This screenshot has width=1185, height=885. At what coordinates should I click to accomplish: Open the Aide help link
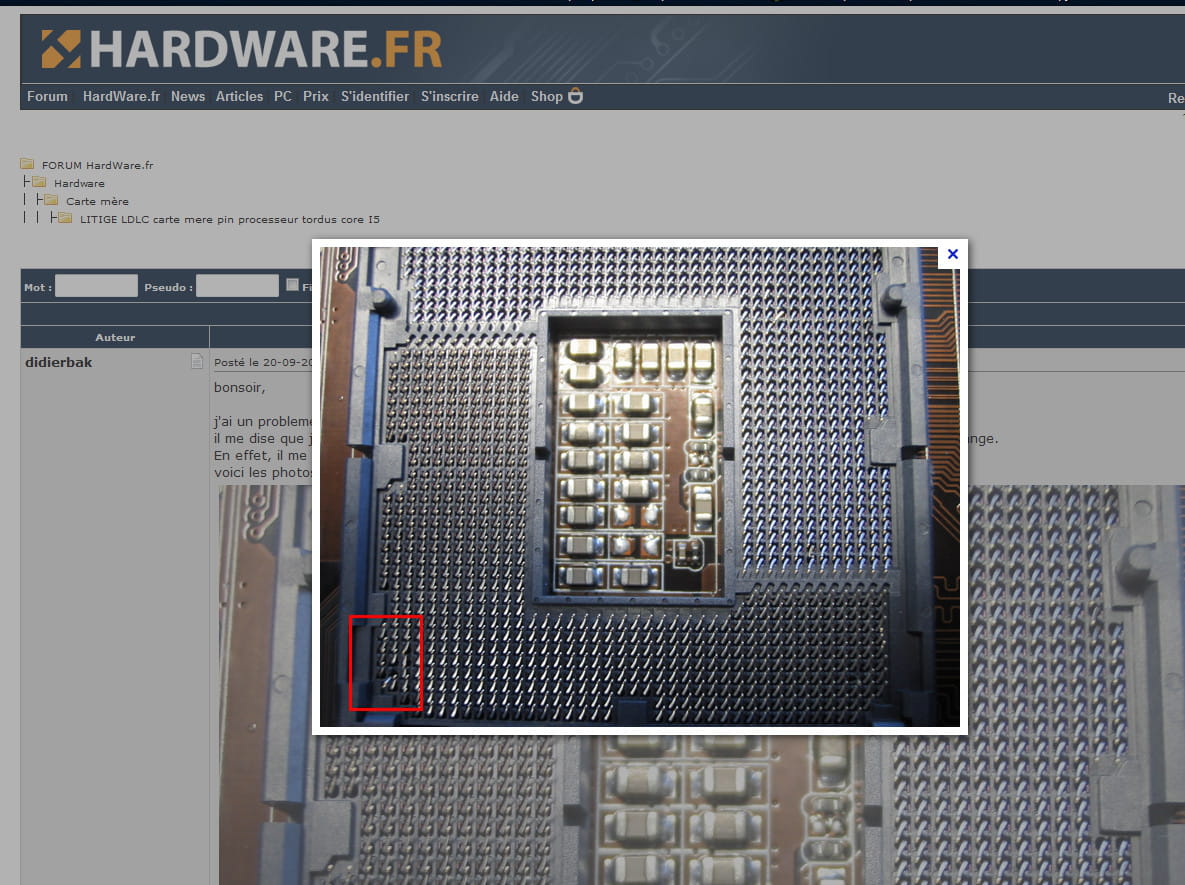504,97
